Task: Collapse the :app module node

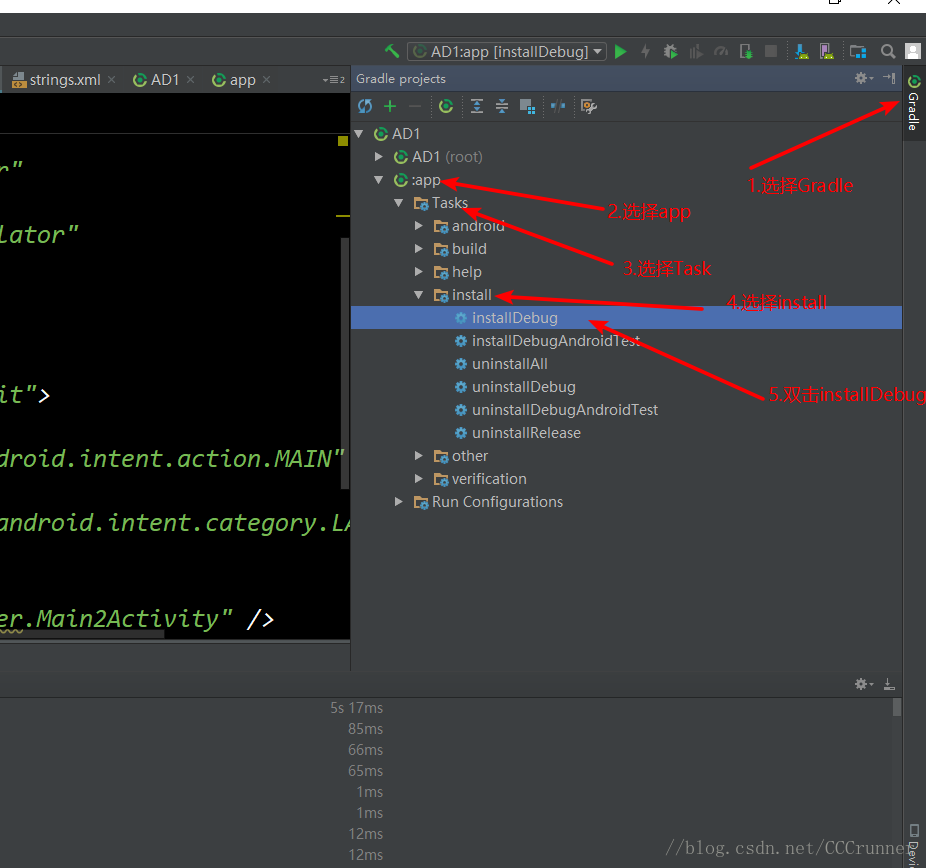Action: (x=379, y=180)
